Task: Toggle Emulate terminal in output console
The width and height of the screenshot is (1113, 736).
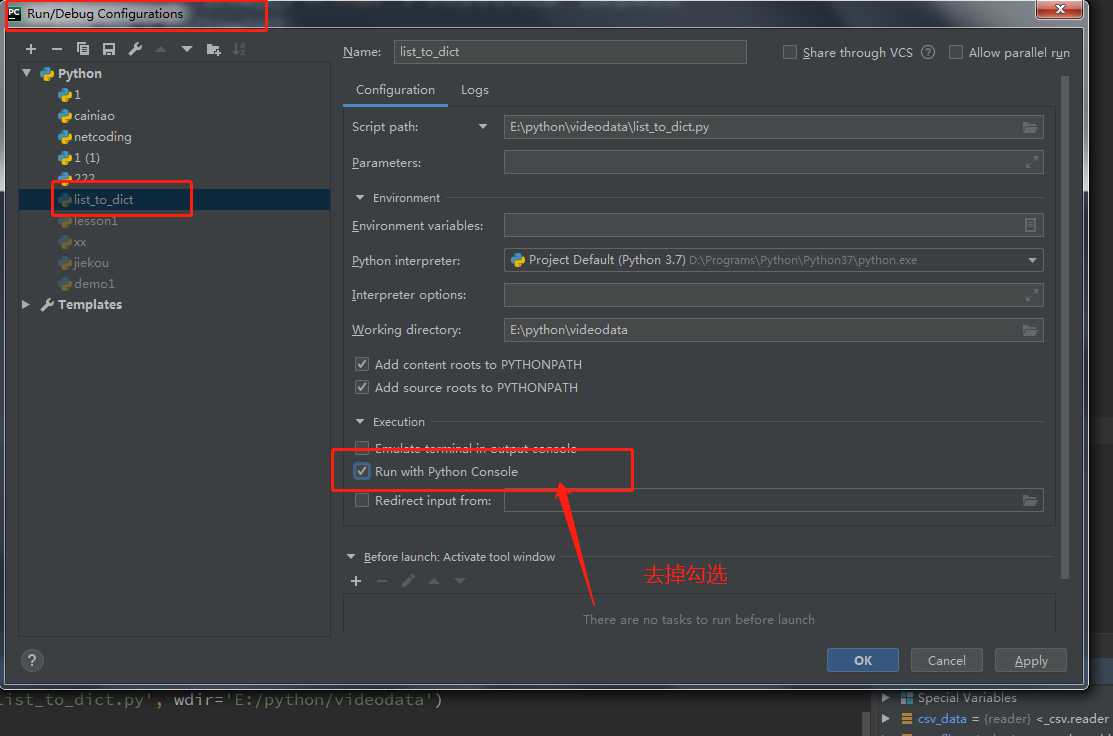Action: (x=362, y=448)
